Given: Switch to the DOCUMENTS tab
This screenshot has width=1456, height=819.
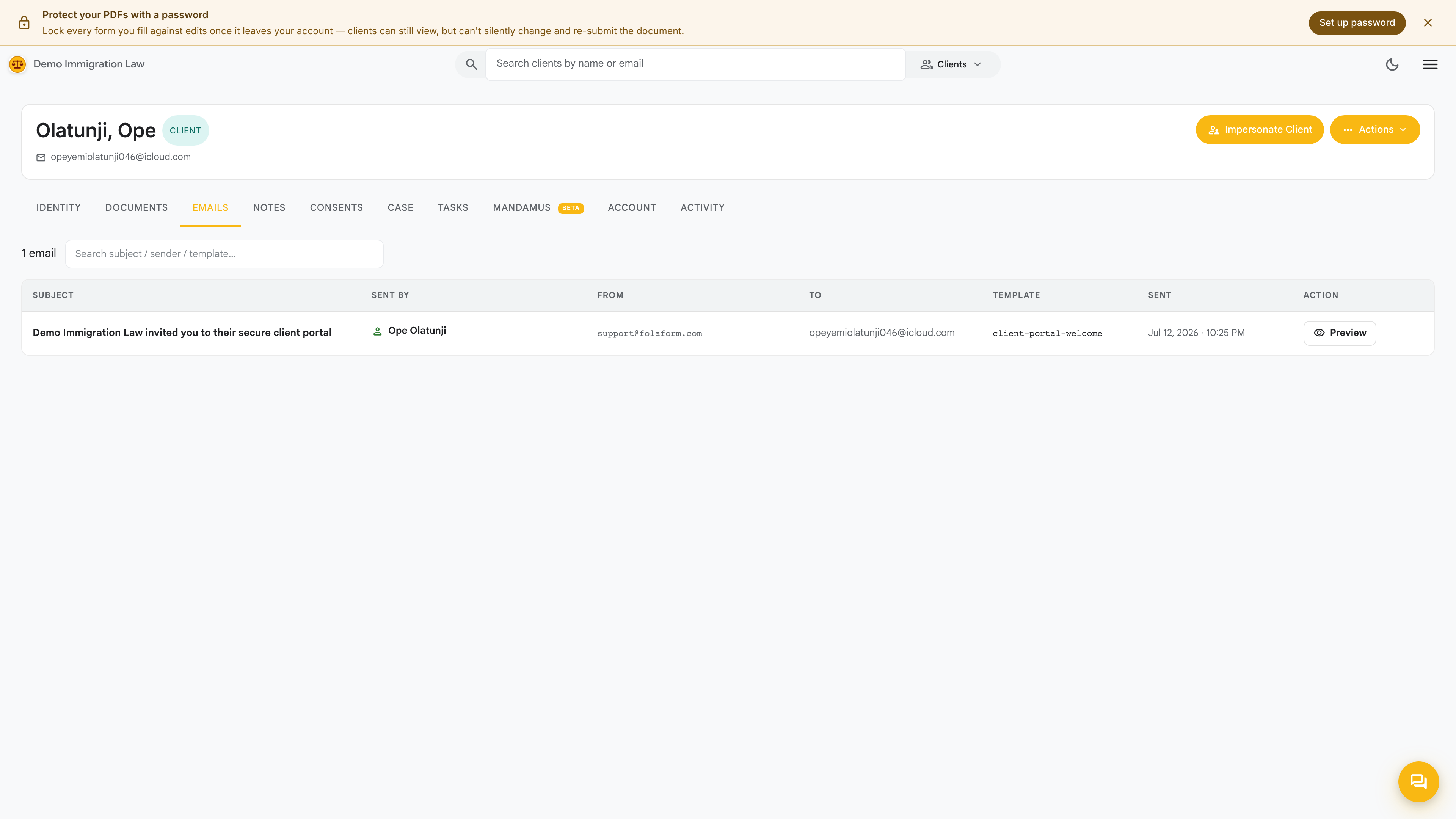Looking at the screenshot, I should pyautogui.click(x=137, y=208).
